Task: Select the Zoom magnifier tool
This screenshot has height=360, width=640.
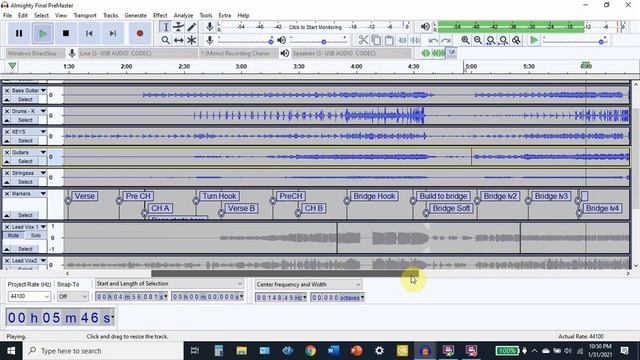Action: click(165, 40)
